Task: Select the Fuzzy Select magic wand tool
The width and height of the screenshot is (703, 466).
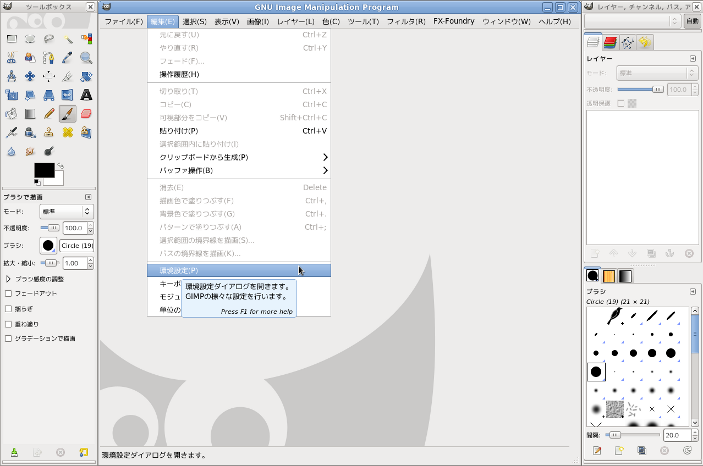Action: (68, 39)
